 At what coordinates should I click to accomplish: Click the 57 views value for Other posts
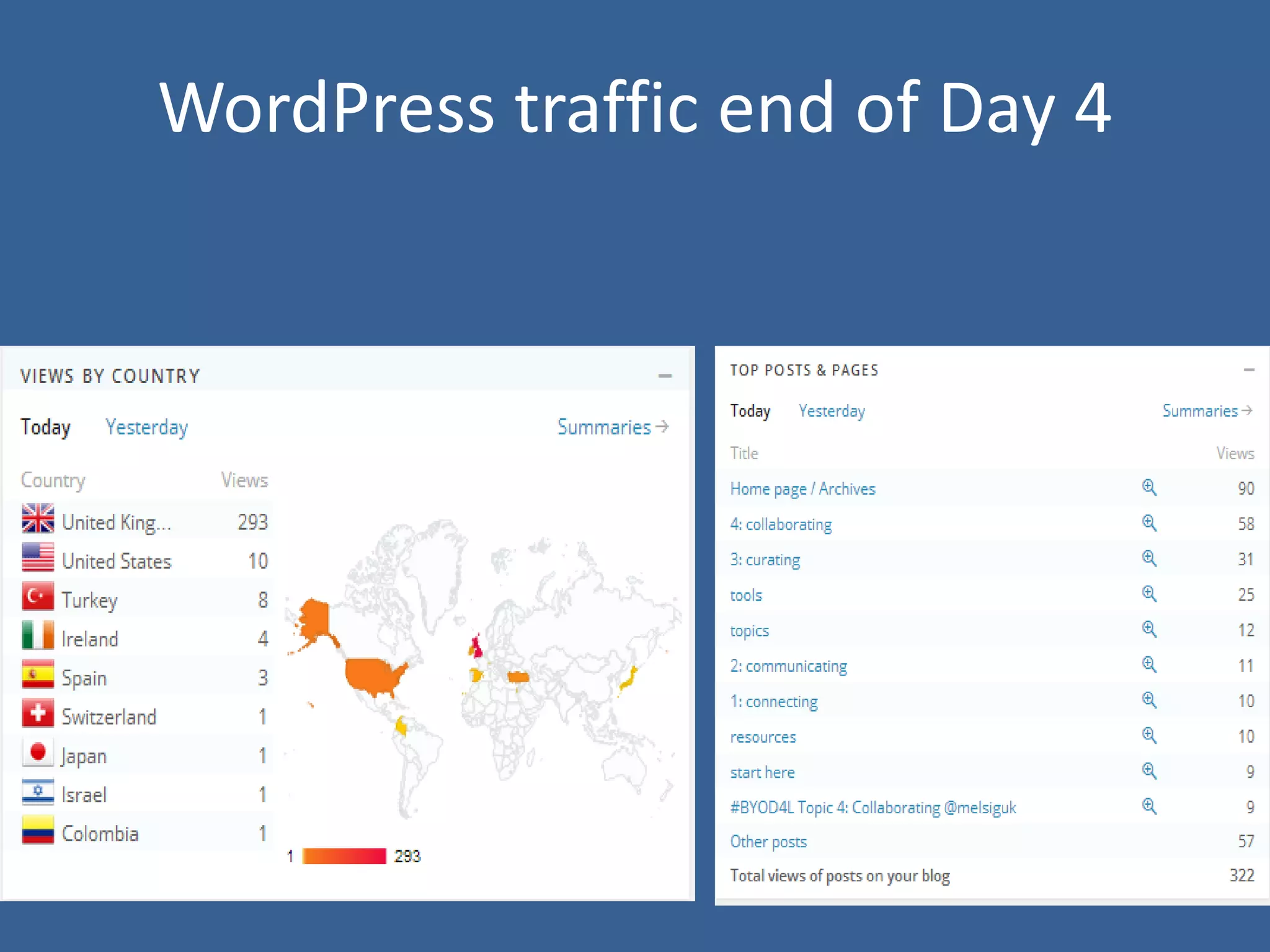(x=1246, y=841)
